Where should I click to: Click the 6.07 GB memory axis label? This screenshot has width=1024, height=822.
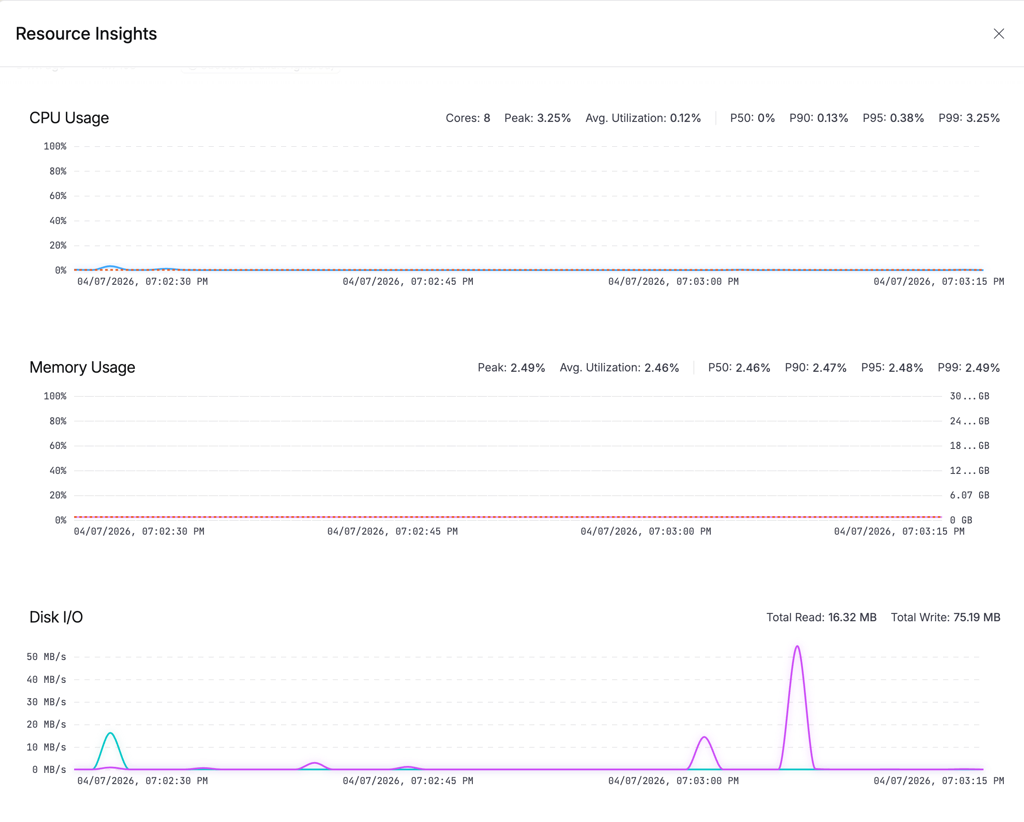pyautogui.click(x=969, y=496)
